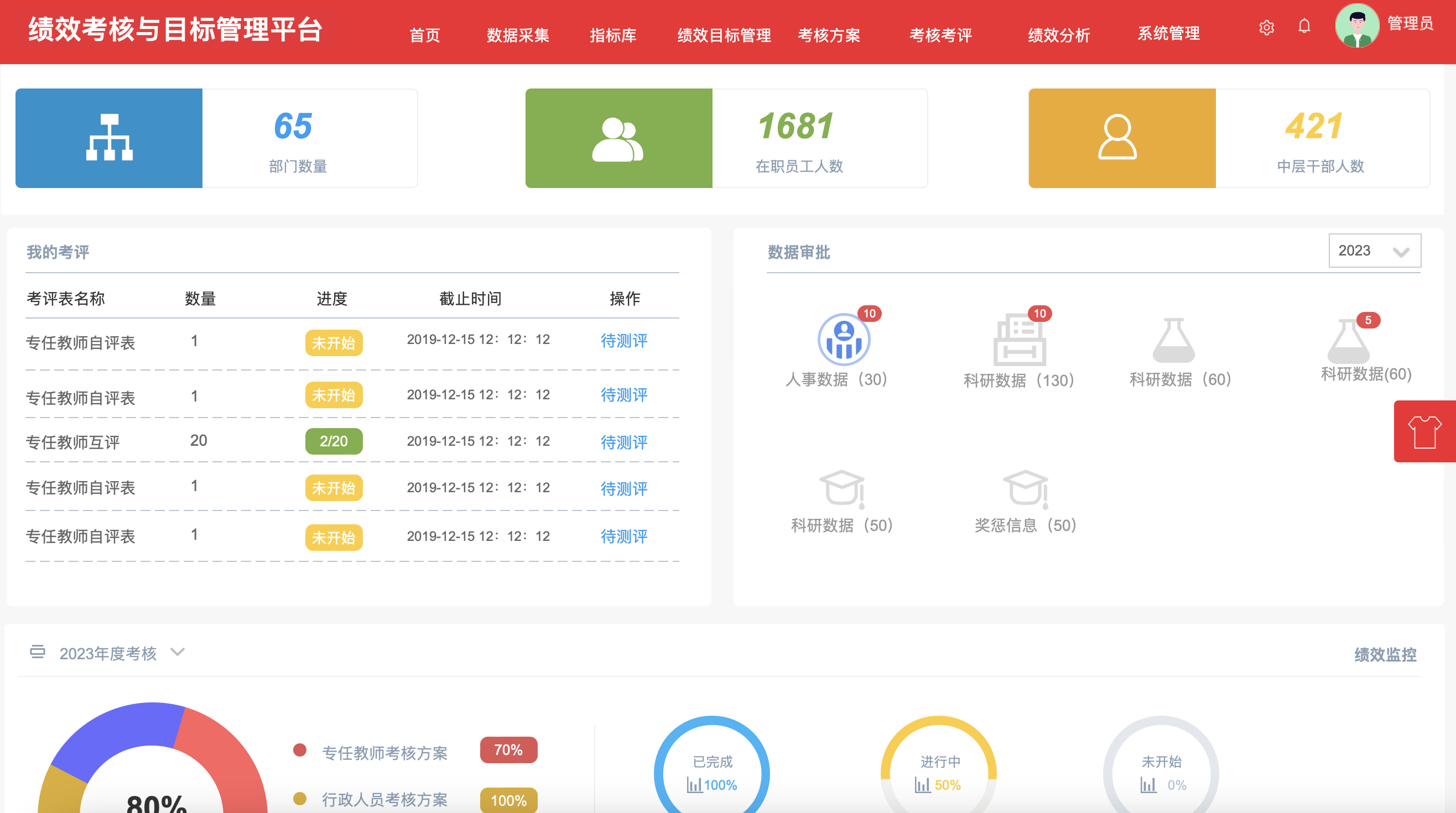Click the 70% badge for 专任教师考核方案

(x=508, y=750)
